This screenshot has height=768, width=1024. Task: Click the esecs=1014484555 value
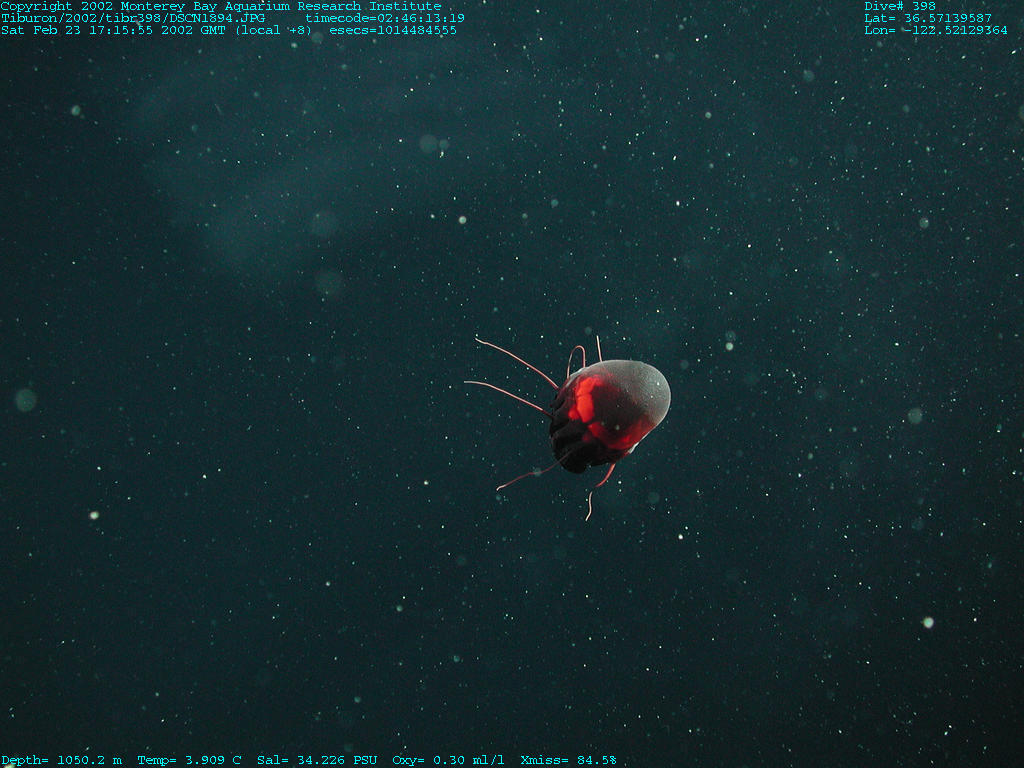point(392,30)
